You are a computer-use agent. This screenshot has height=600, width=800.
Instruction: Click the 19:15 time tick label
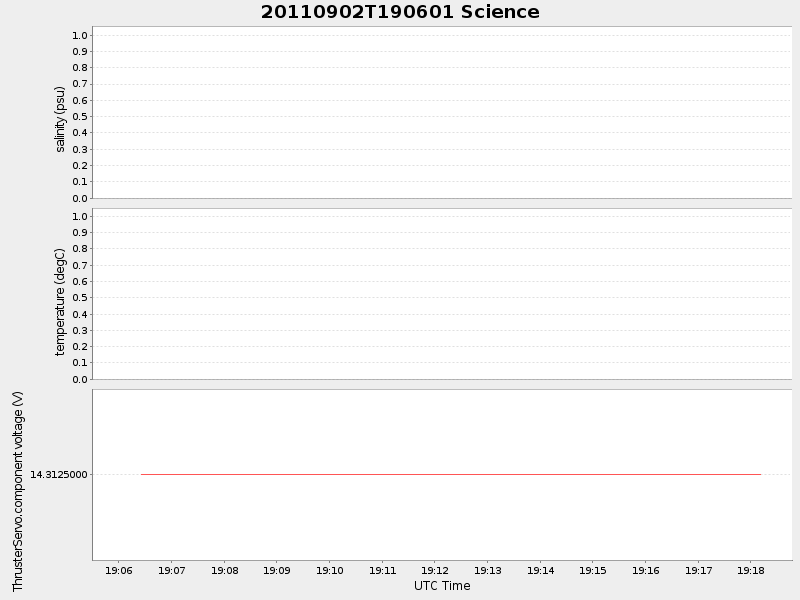pyautogui.click(x=593, y=570)
